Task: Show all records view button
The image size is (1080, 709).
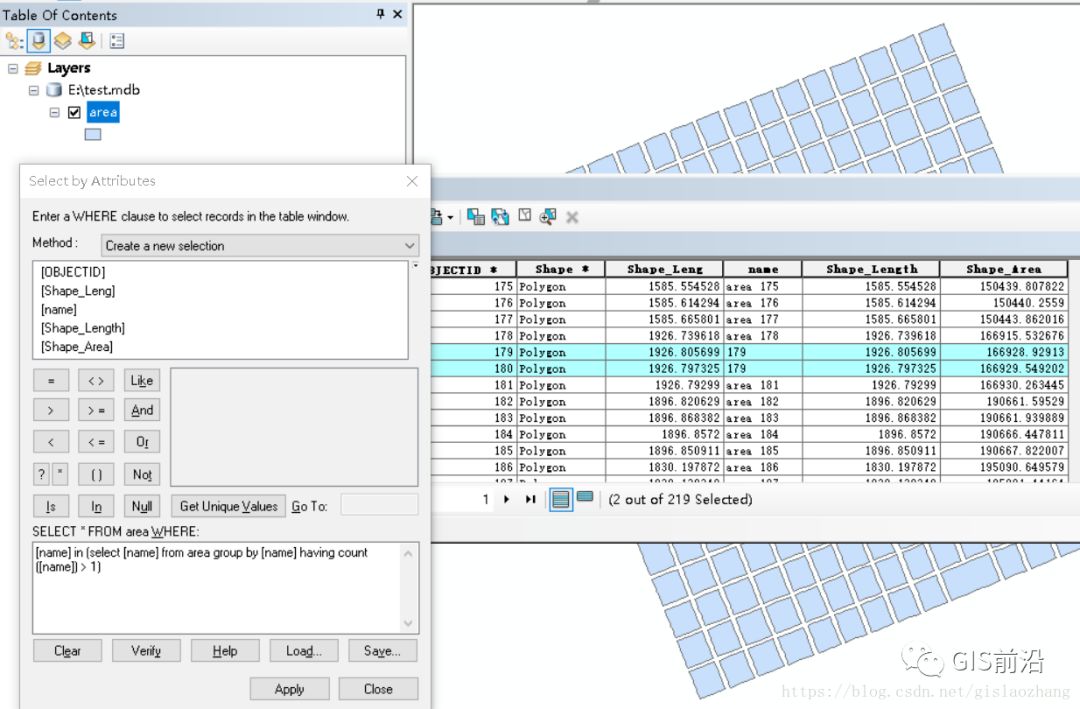Action: click(x=561, y=499)
